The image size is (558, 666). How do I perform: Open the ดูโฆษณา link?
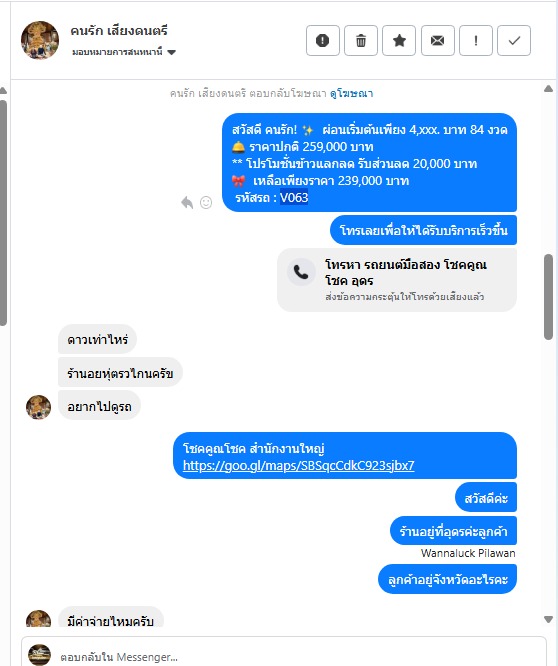tap(352, 93)
